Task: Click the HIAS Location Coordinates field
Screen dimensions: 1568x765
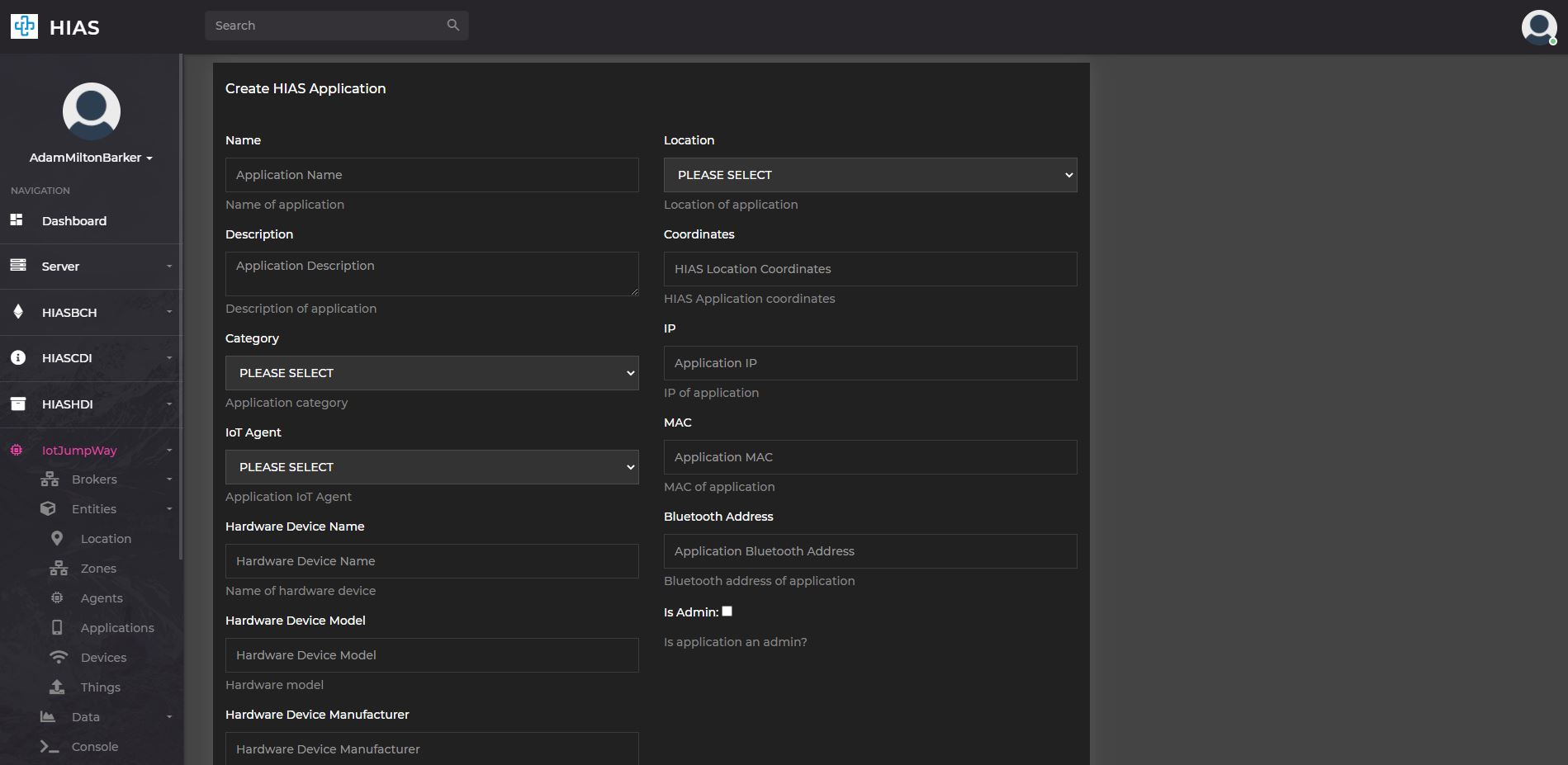Action: [x=870, y=269]
